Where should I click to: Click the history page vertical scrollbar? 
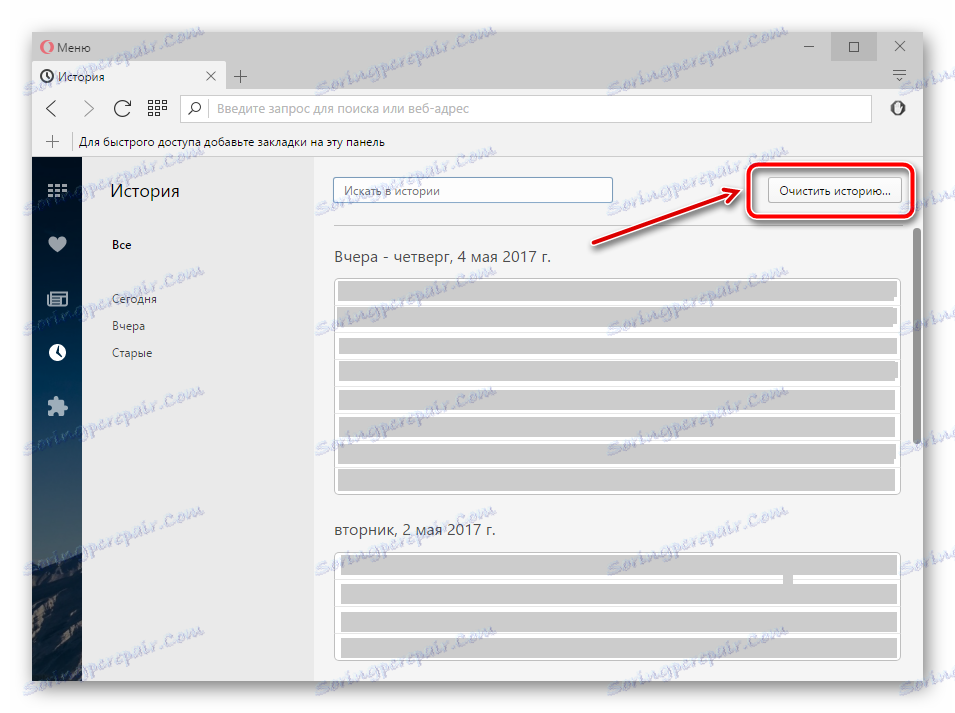click(917, 335)
